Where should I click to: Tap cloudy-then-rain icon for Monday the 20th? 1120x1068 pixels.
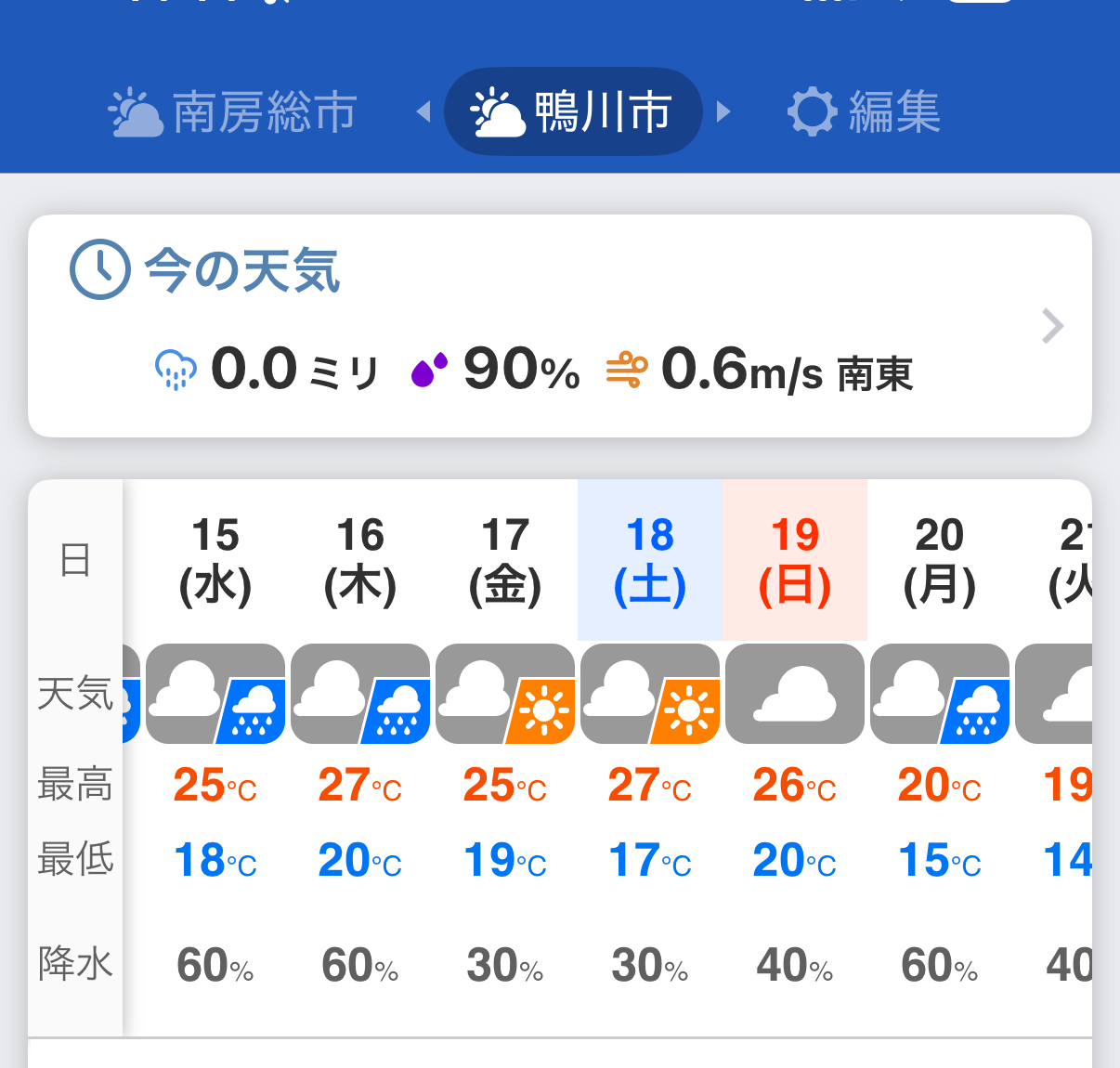click(940, 694)
